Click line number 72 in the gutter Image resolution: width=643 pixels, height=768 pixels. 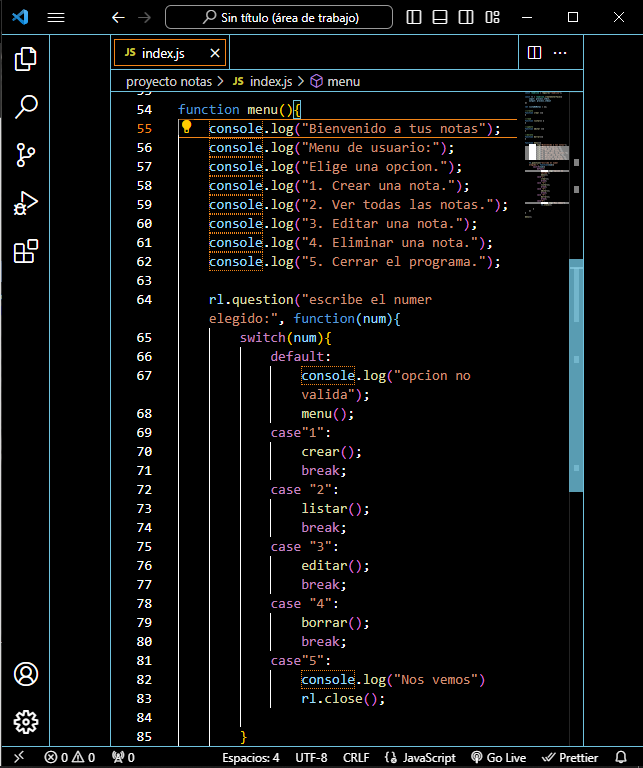144,490
